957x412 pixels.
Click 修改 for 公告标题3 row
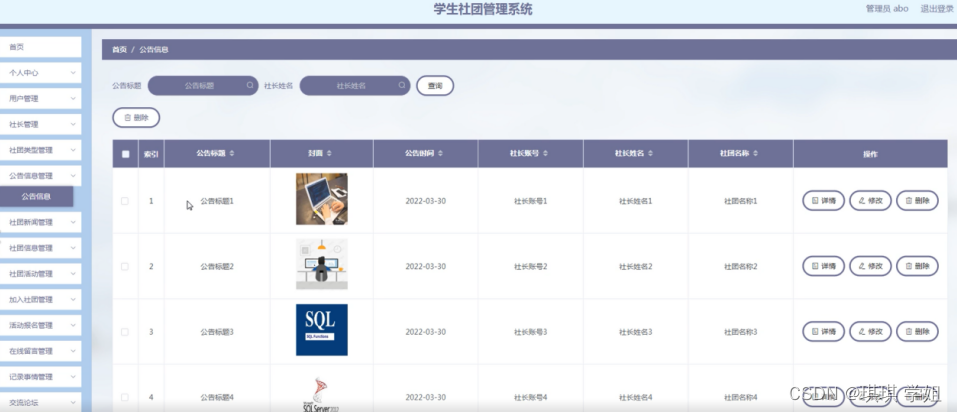coord(870,331)
